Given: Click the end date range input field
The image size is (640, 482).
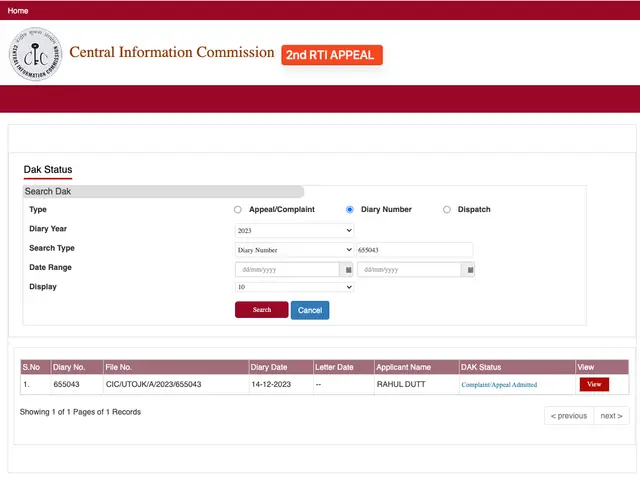Looking at the screenshot, I should [409, 270].
